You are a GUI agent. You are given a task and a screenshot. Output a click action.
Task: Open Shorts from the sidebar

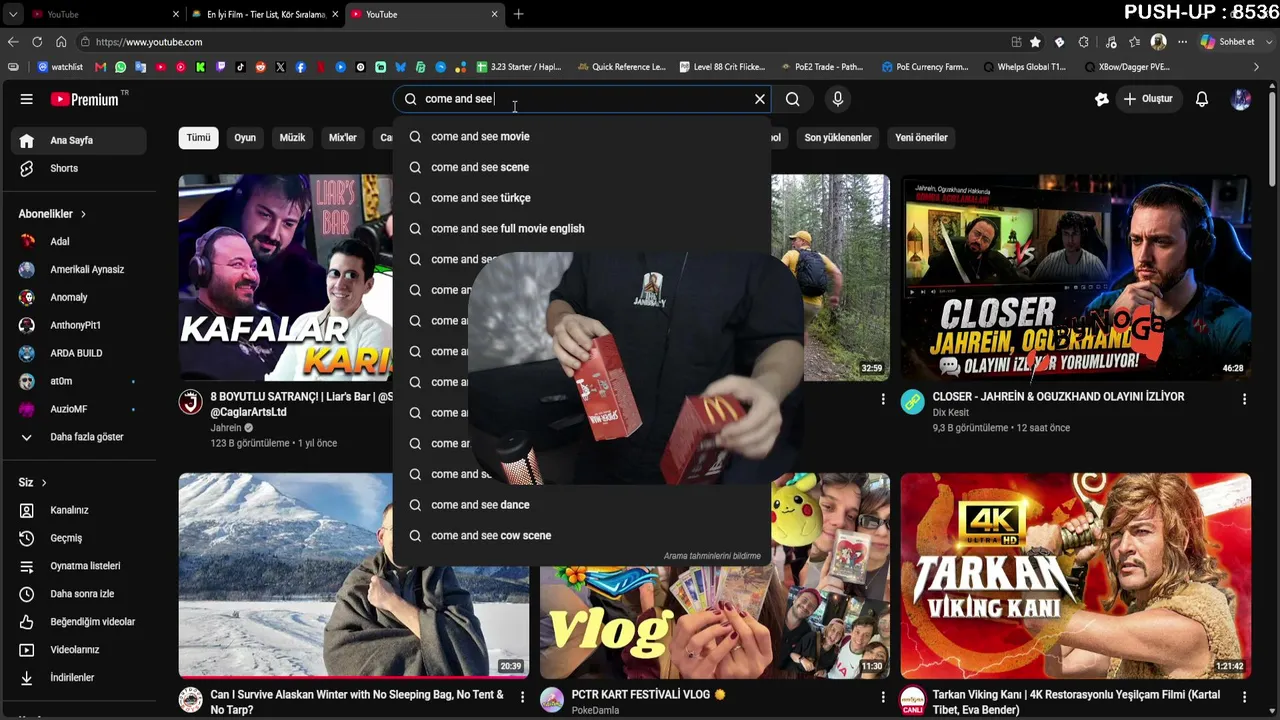(x=78, y=168)
